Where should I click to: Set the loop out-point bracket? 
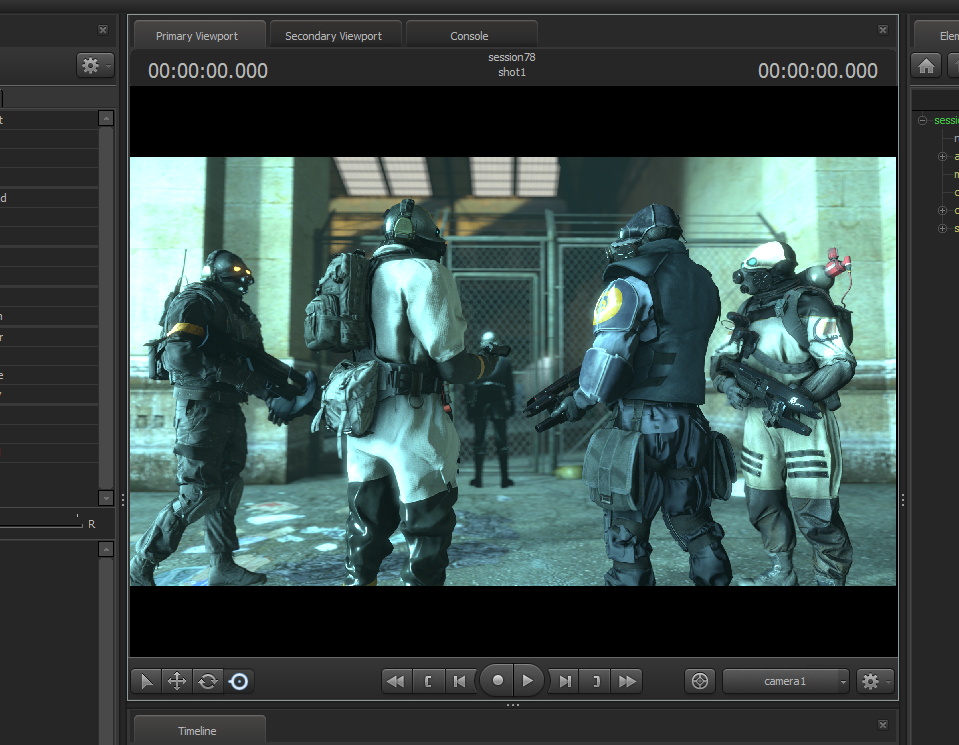coord(596,681)
